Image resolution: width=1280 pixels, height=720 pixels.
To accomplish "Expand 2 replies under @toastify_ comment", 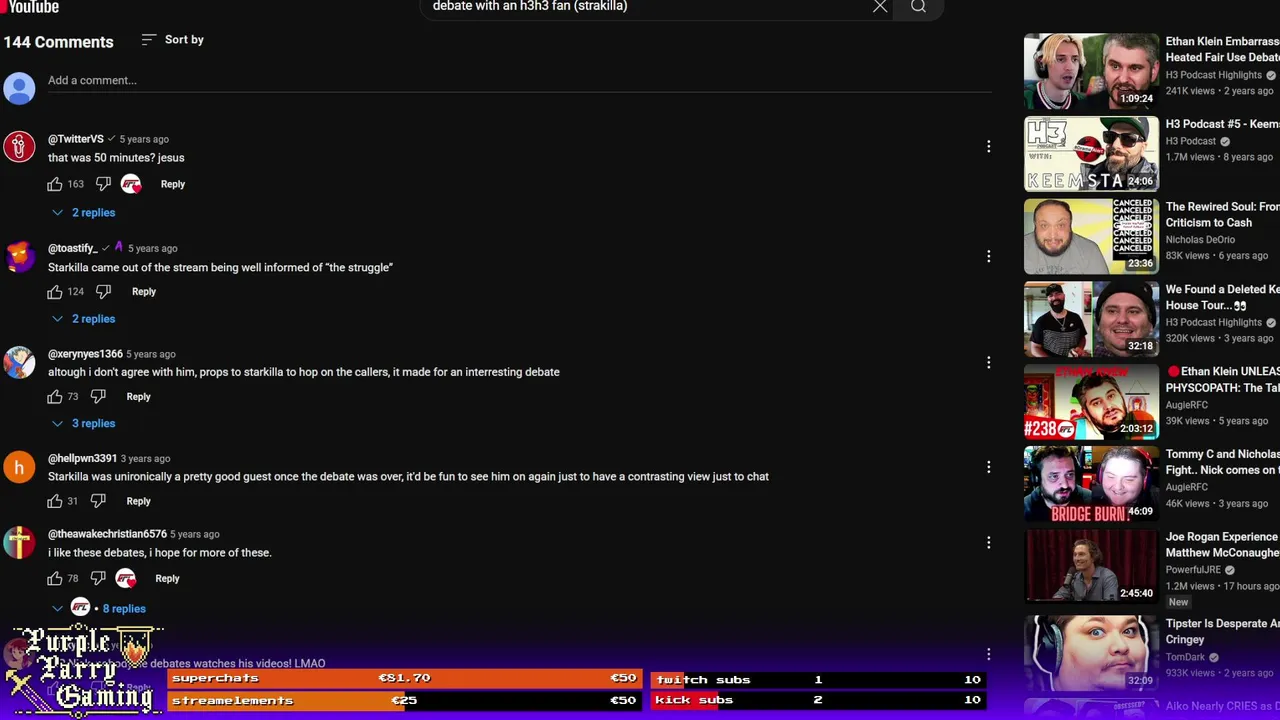I will point(84,319).
